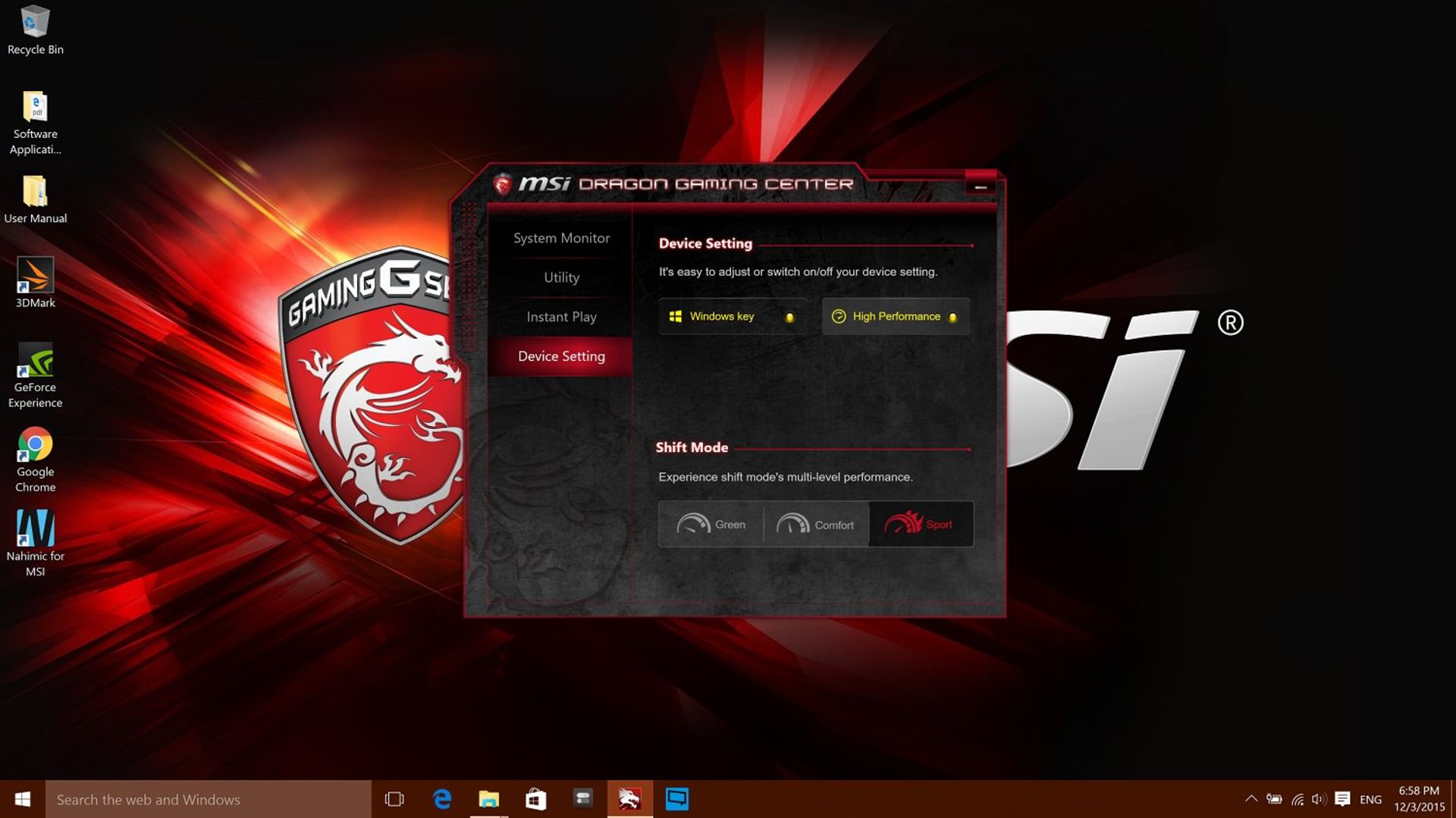The width and height of the screenshot is (1456, 818).
Task: Click ENG language indicator
Action: [x=1370, y=799]
